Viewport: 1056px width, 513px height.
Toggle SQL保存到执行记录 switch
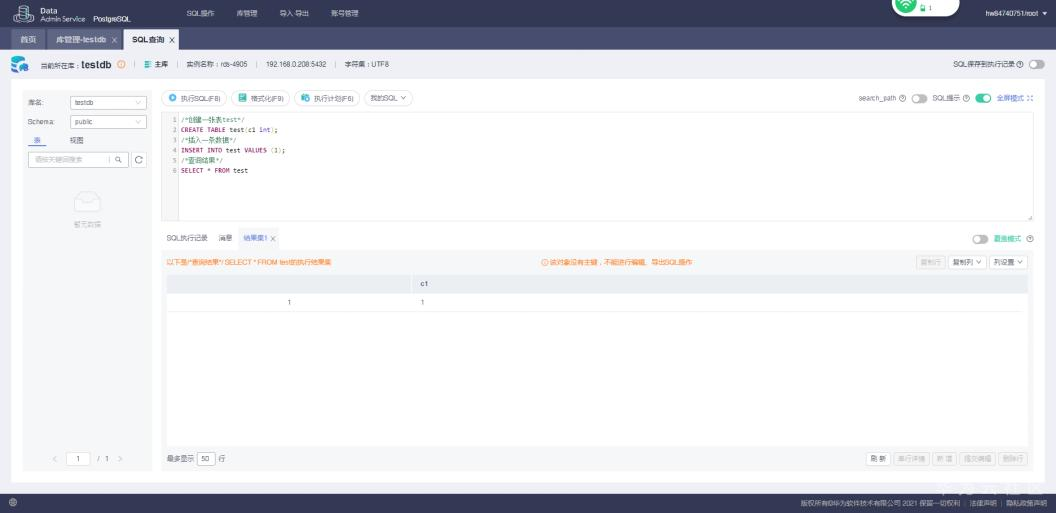pyautogui.click(x=1036, y=64)
